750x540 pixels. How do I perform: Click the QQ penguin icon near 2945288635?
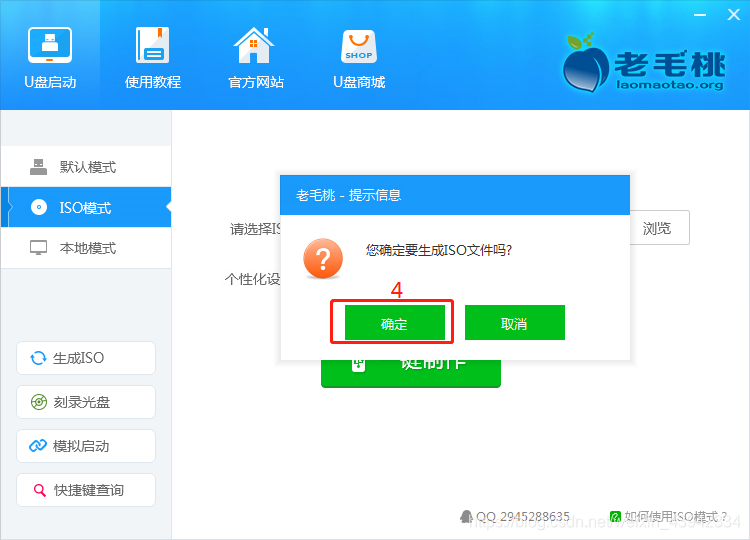point(466,516)
